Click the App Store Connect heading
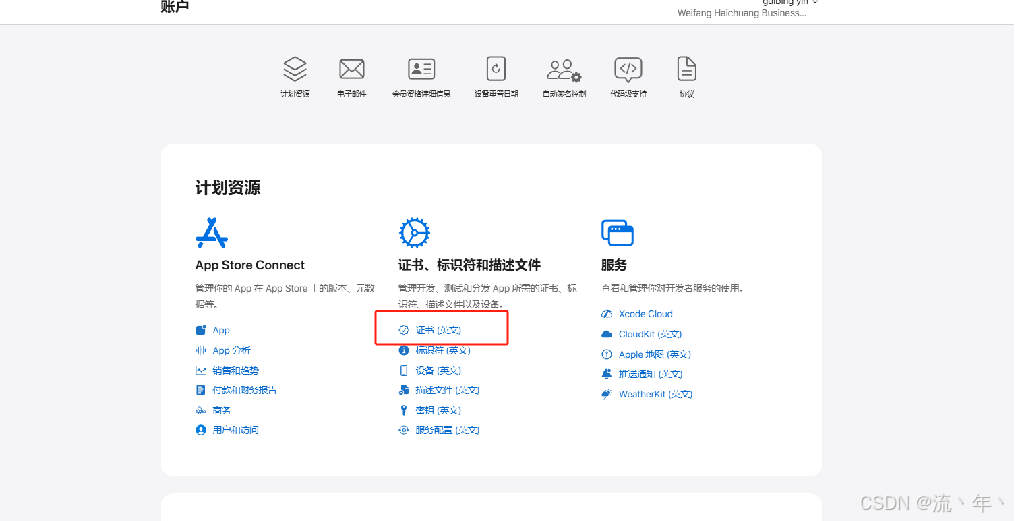 click(250, 265)
